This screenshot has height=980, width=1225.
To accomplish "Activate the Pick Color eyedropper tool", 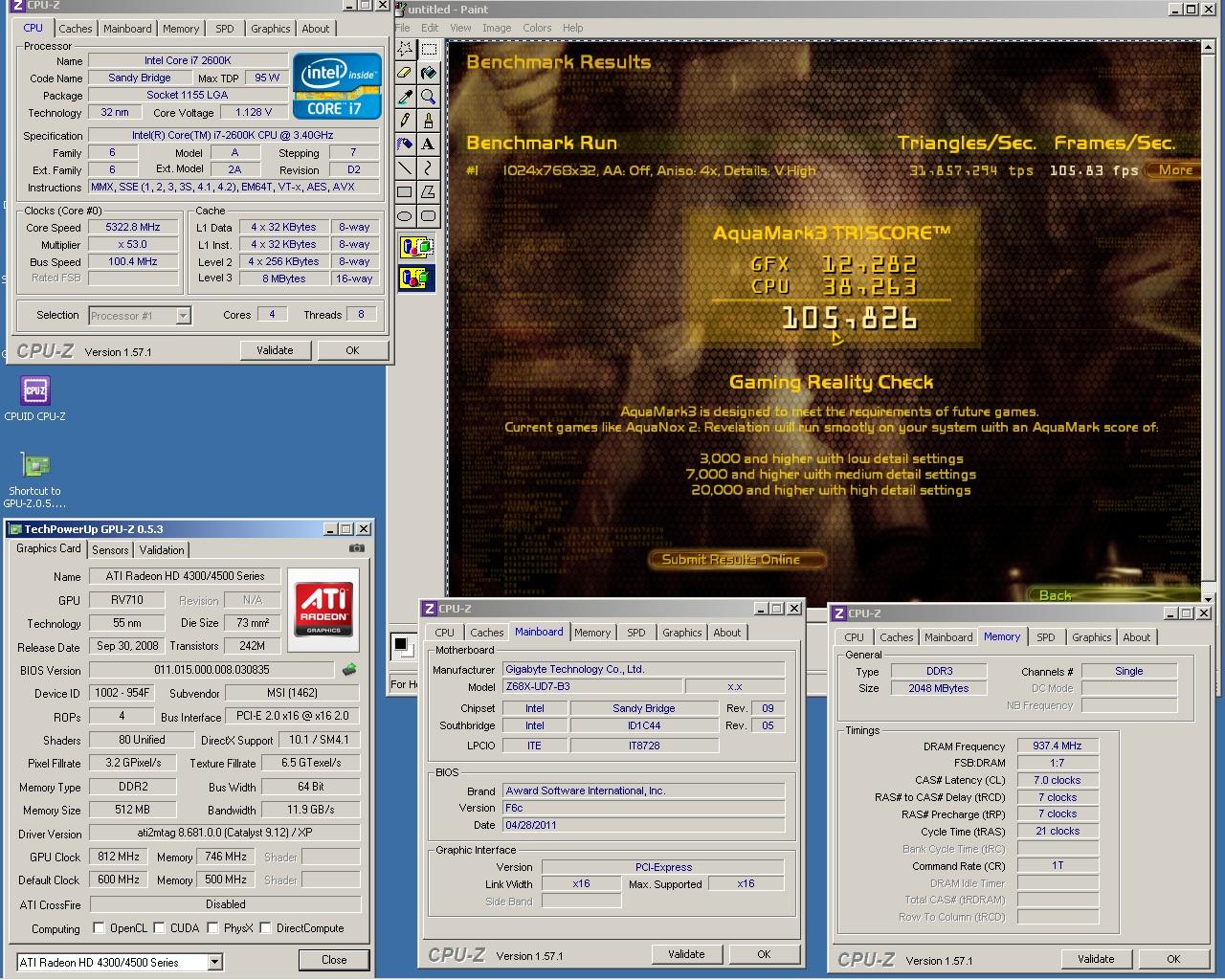I will click(405, 97).
